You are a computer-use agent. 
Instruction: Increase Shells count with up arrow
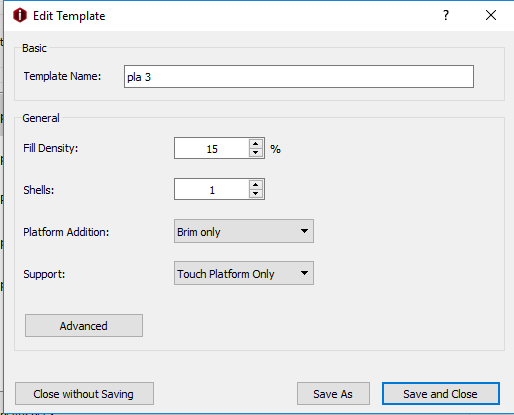[x=256, y=185]
